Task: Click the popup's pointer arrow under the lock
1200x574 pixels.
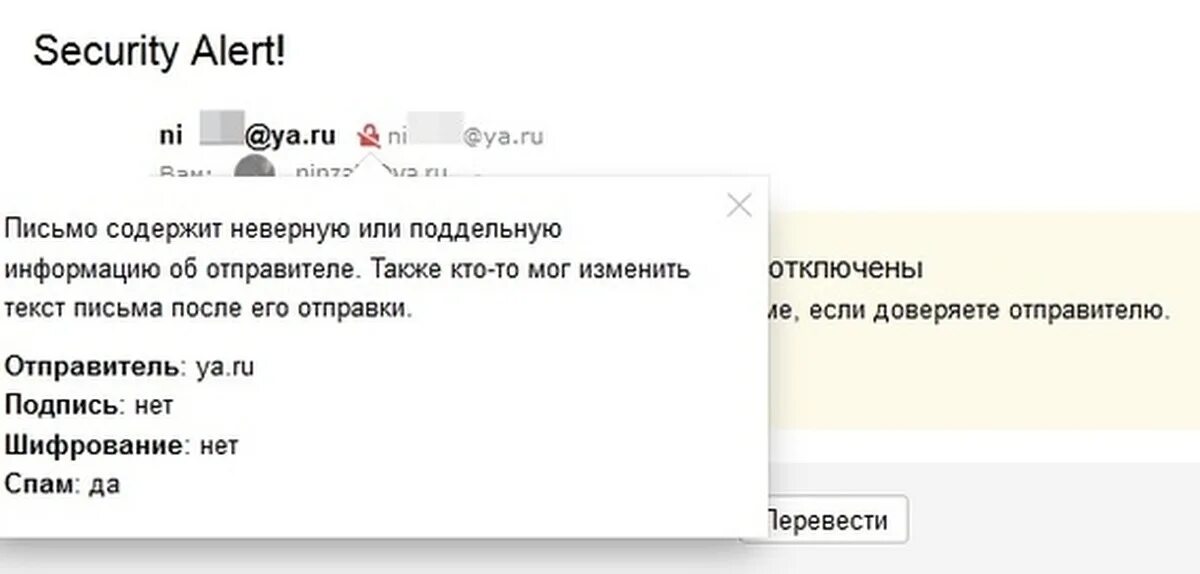Action: coord(371,166)
